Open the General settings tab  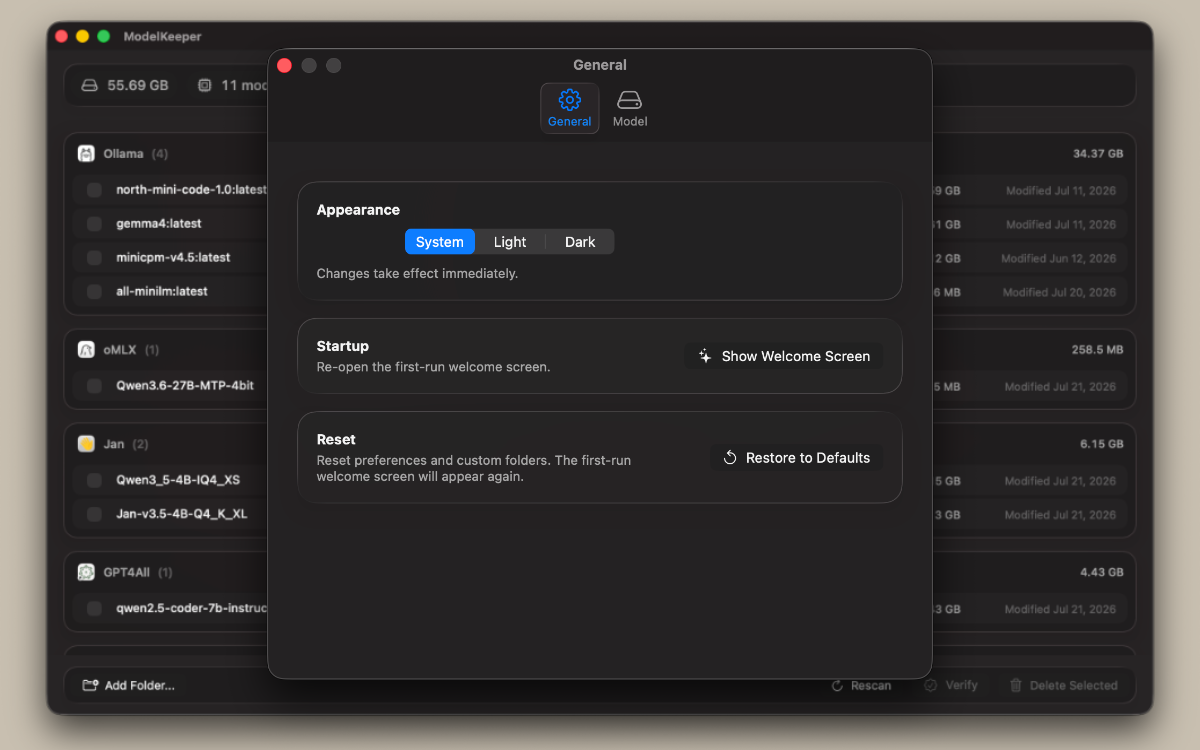570,108
